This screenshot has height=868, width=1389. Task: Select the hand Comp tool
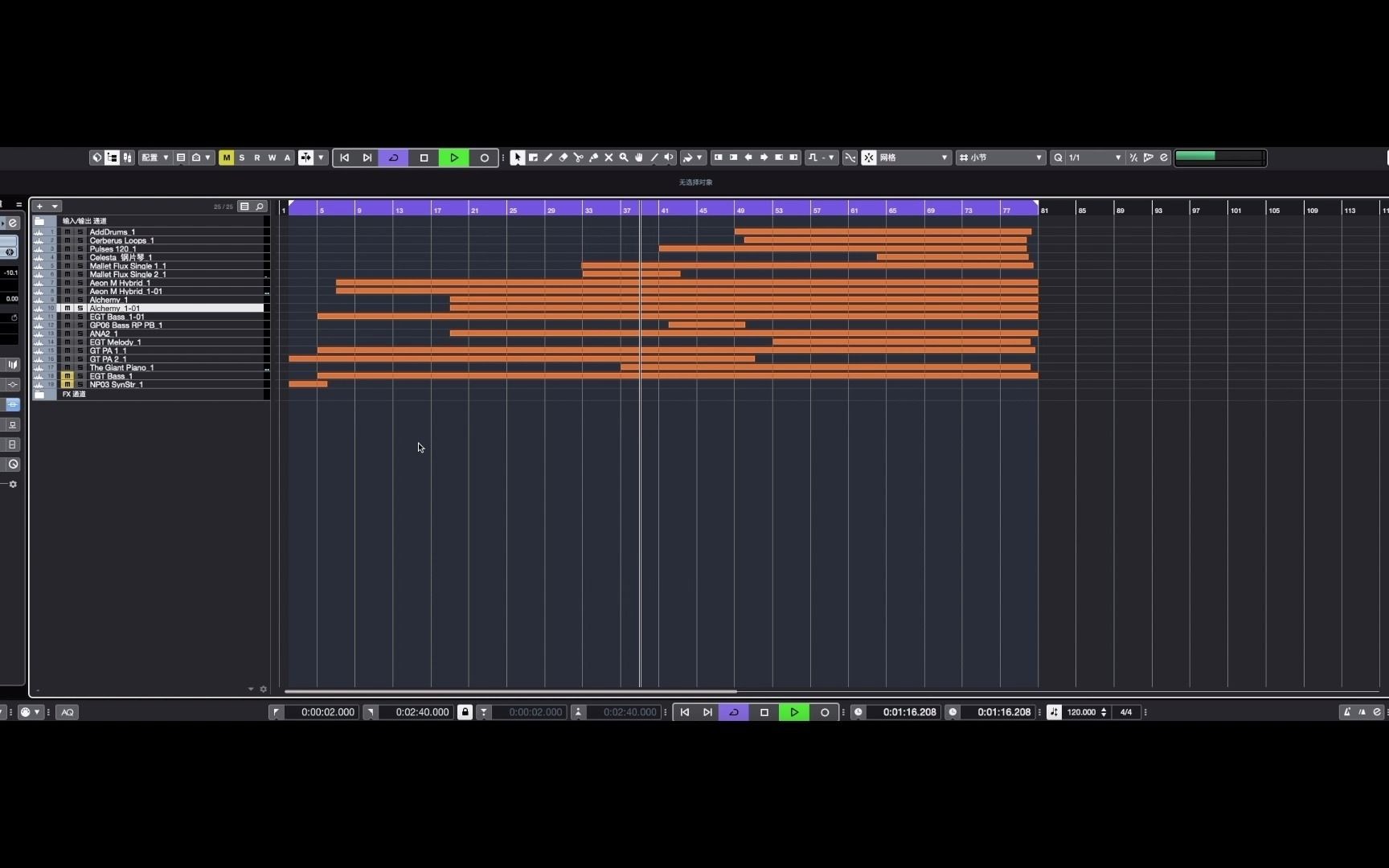coord(639,158)
